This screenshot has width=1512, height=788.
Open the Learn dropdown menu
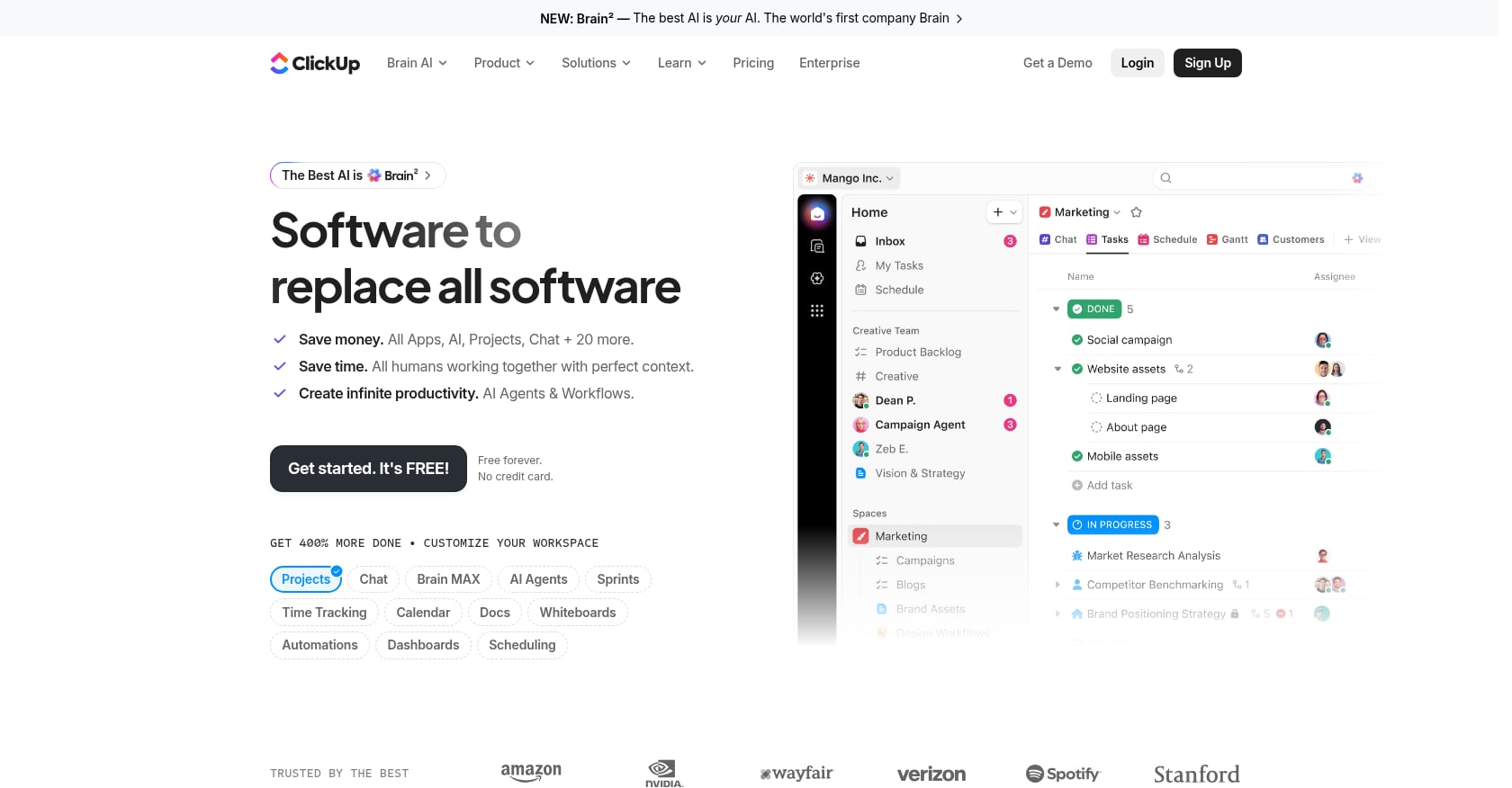(x=681, y=63)
